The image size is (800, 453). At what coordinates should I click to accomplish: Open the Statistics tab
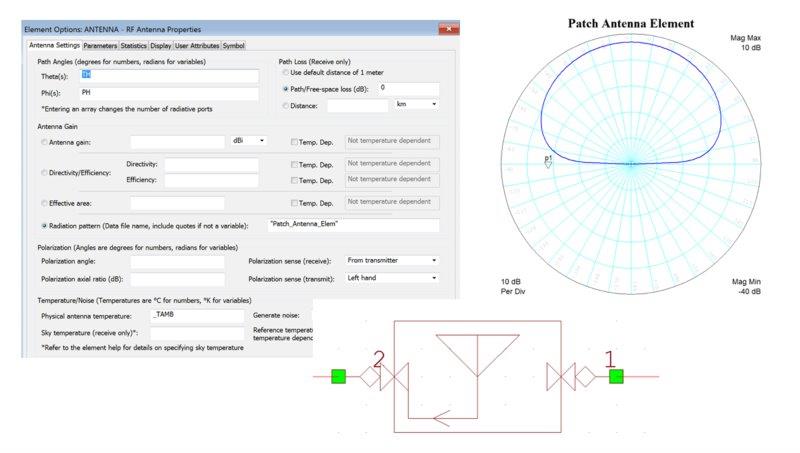point(133,45)
